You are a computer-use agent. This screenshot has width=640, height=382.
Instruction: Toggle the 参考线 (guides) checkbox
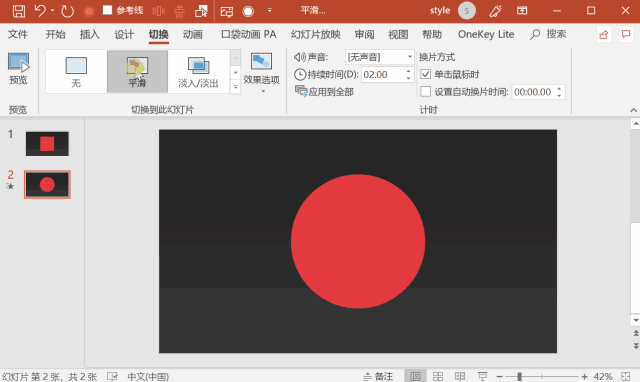point(107,10)
